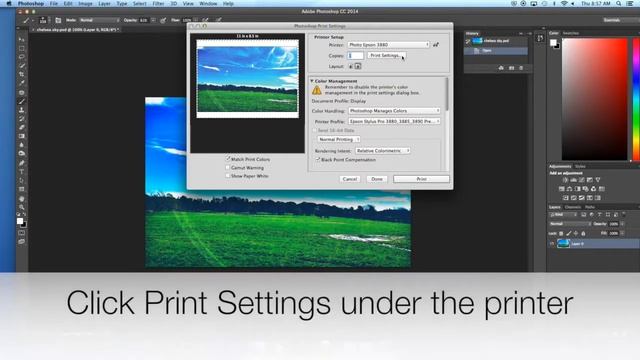
Task: Collapse the Color Management section
Action: point(312,81)
